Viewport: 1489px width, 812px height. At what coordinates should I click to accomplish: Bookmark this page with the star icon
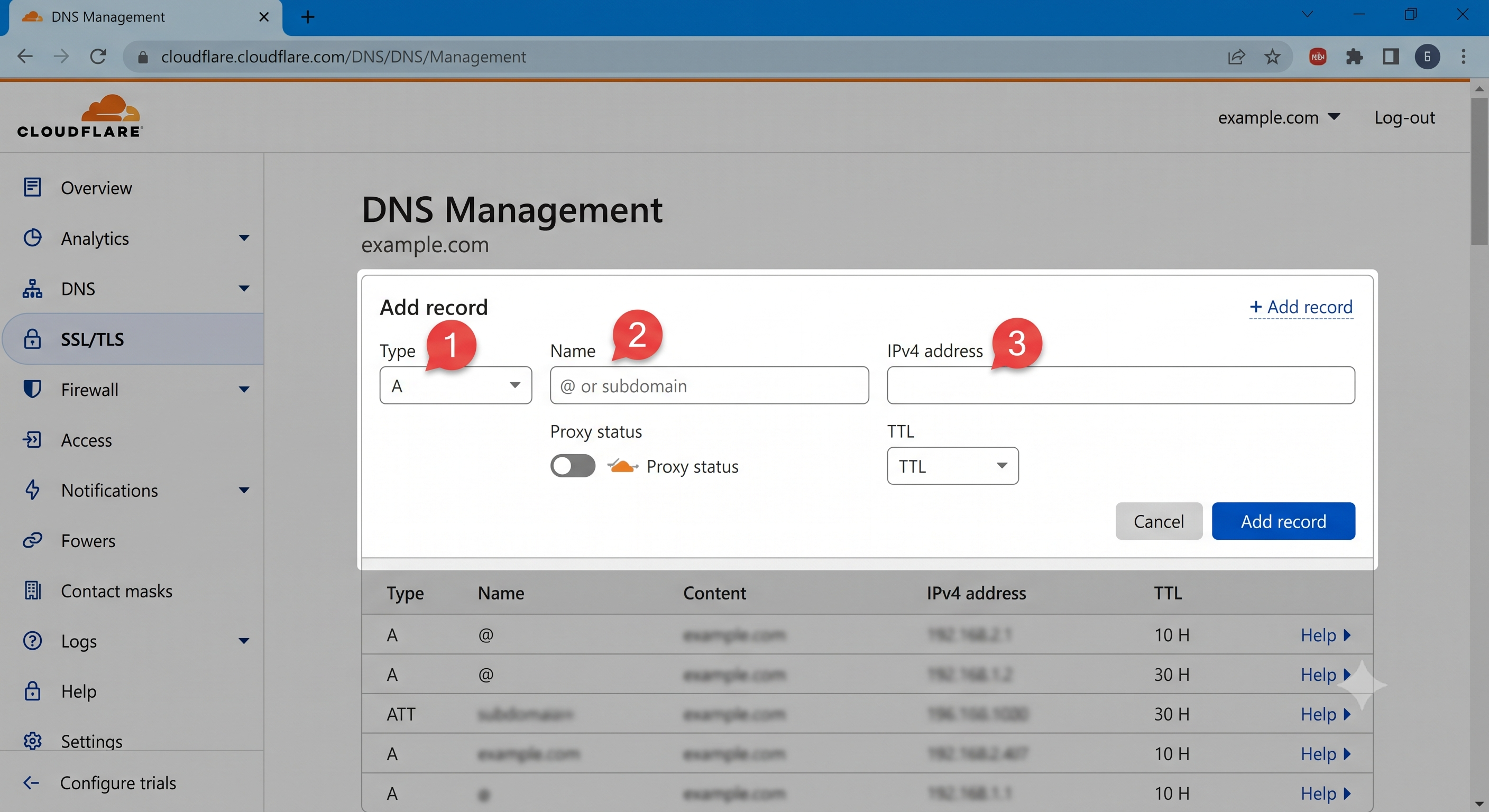pos(1272,57)
